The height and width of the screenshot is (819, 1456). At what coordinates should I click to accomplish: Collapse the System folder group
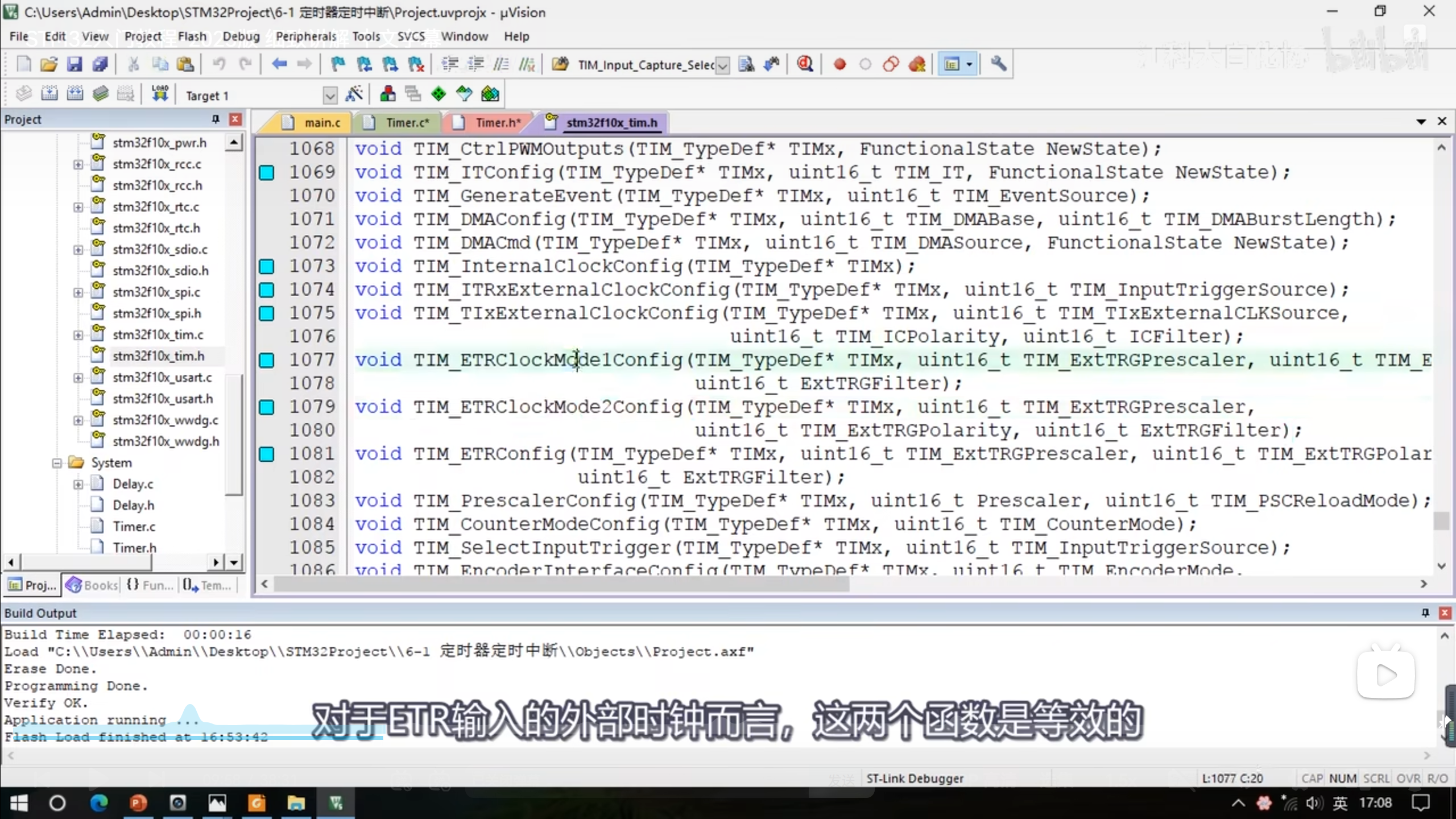(57, 463)
